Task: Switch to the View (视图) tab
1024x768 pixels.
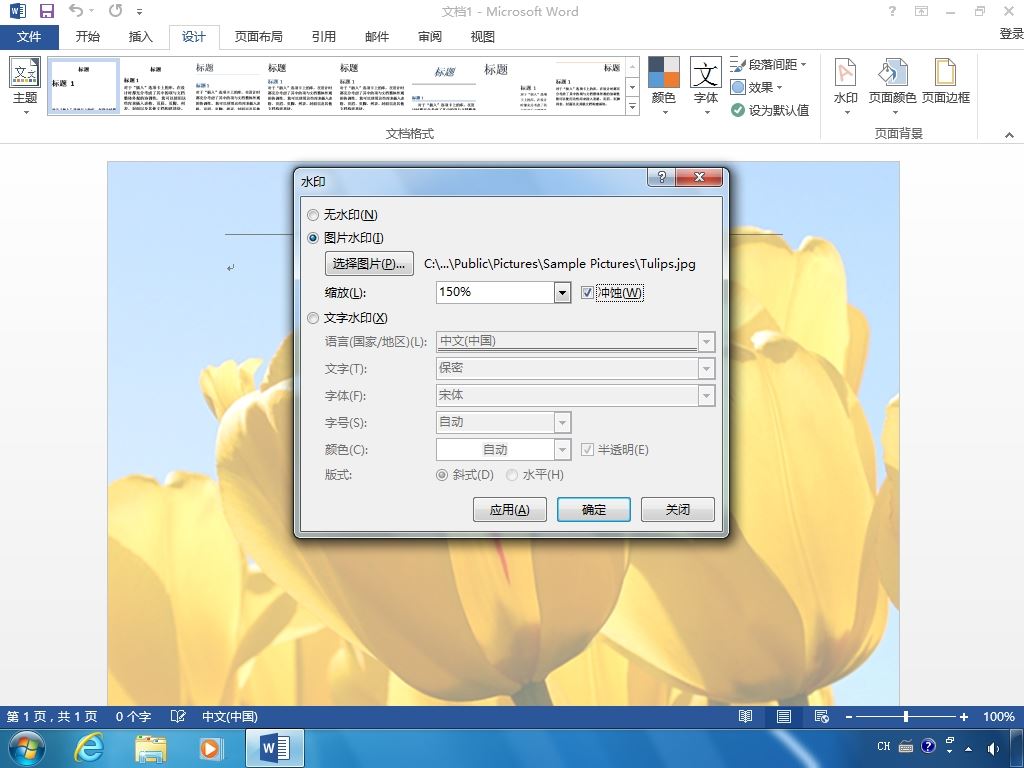Action: click(x=483, y=37)
